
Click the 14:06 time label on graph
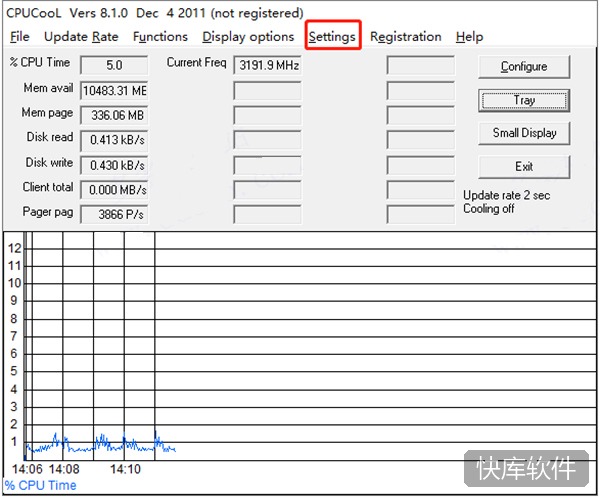[x=27, y=469]
